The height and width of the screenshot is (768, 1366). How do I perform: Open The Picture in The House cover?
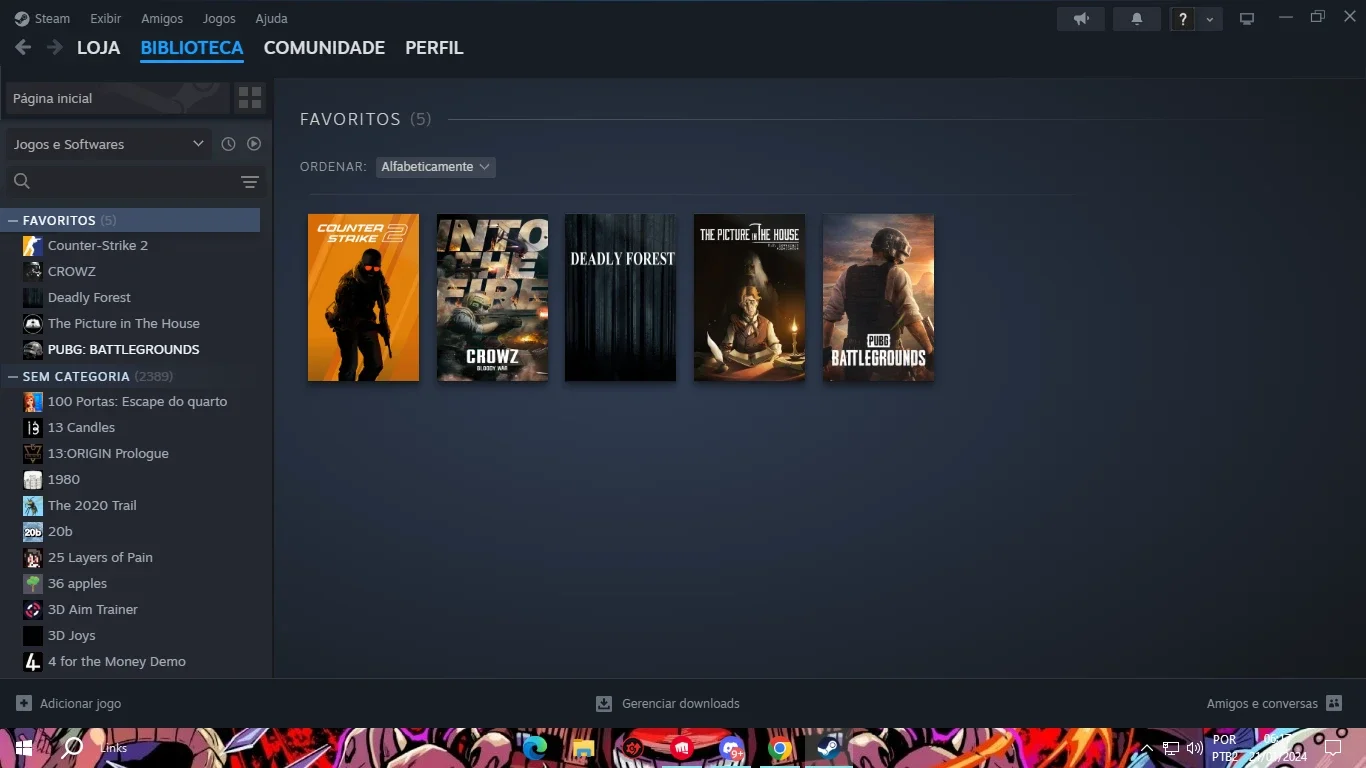[749, 297]
